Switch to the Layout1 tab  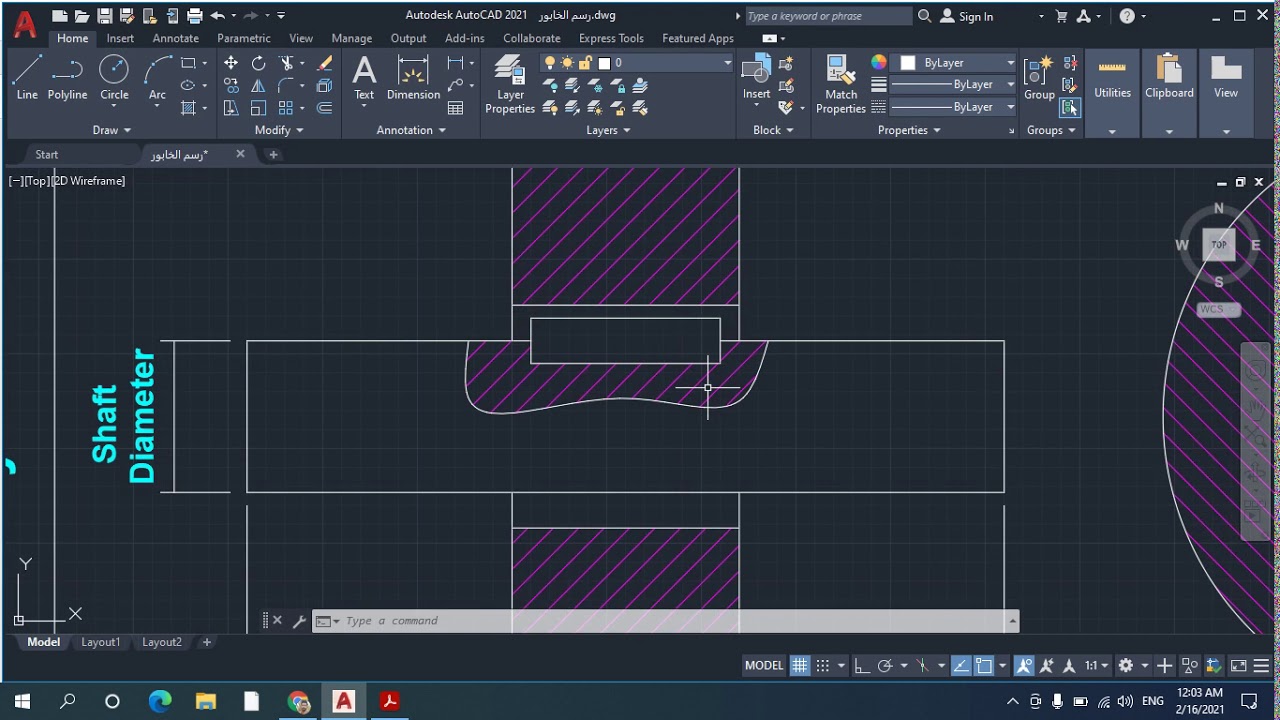pyautogui.click(x=101, y=642)
